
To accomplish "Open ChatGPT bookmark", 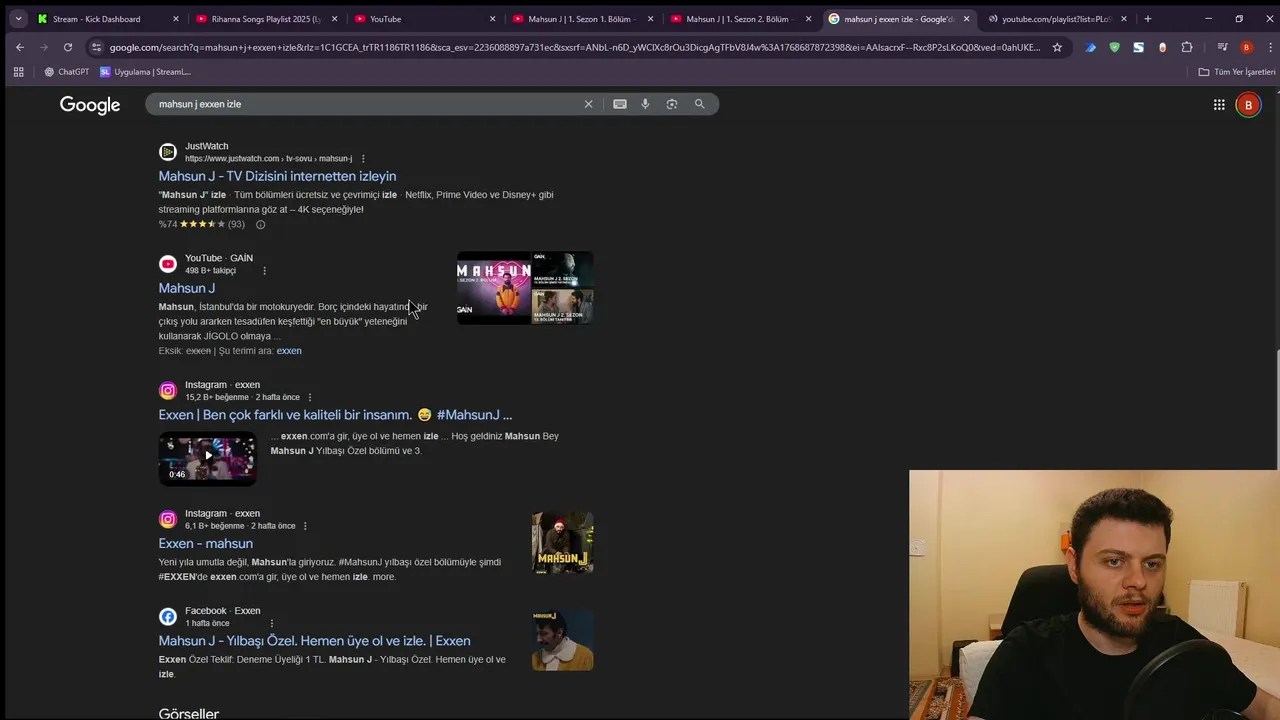I will click(66, 72).
